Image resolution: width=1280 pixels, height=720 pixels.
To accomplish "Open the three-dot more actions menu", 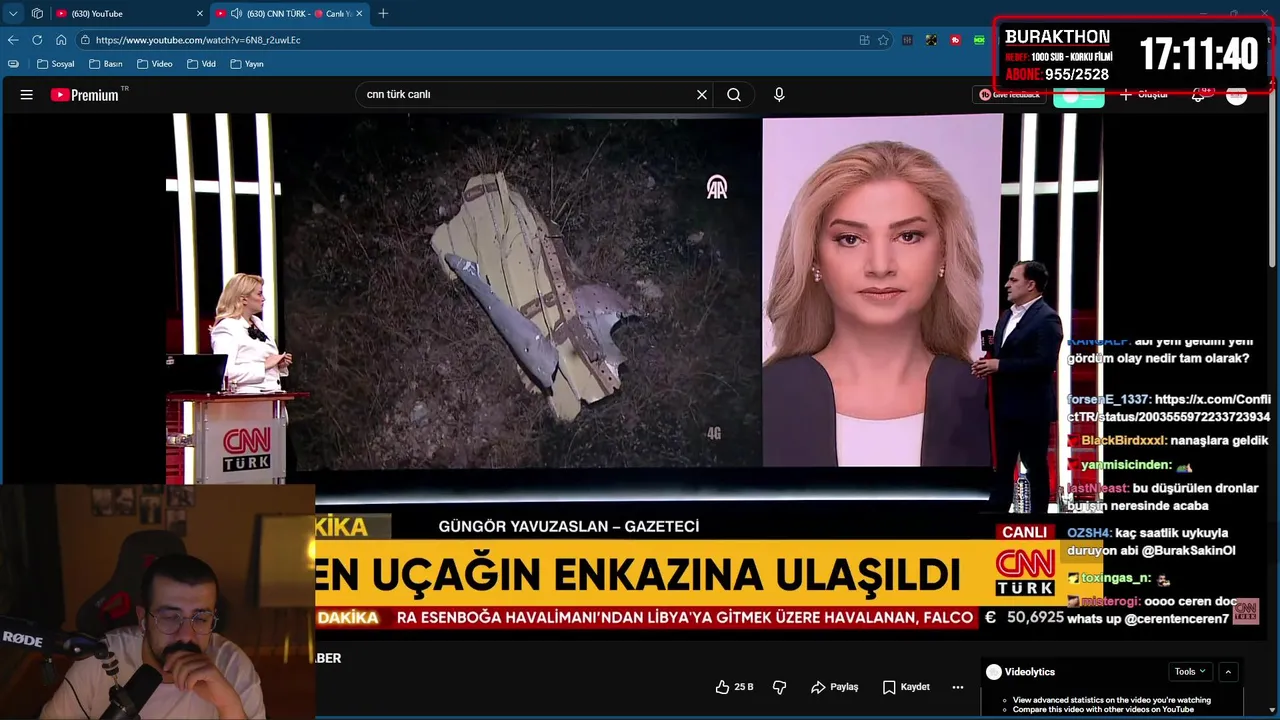I will click(958, 687).
